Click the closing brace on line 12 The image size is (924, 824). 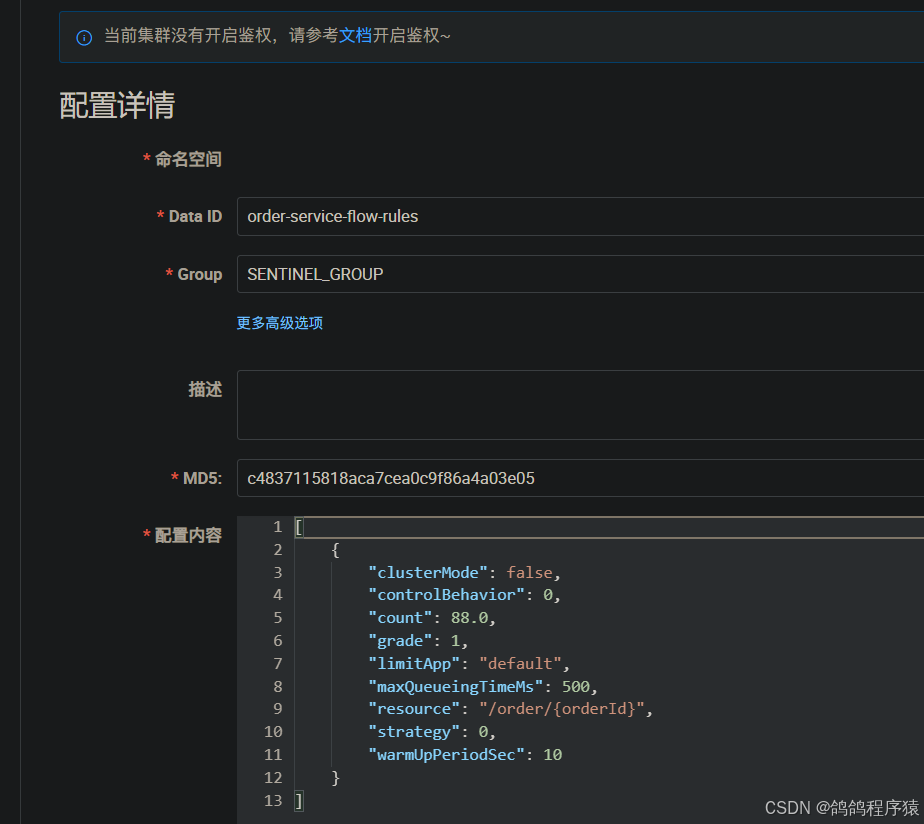(335, 777)
